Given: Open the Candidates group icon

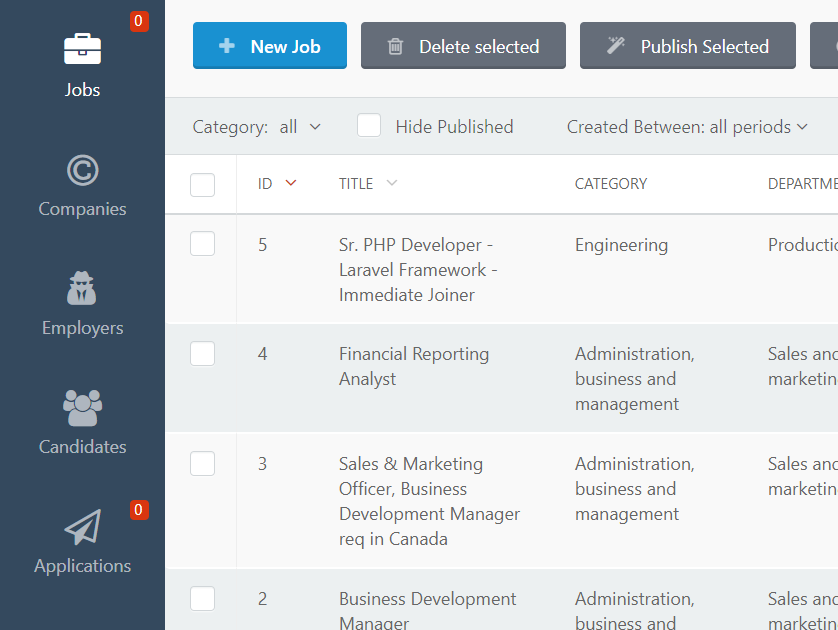Looking at the screenshot, I should (x=82, y=408).
